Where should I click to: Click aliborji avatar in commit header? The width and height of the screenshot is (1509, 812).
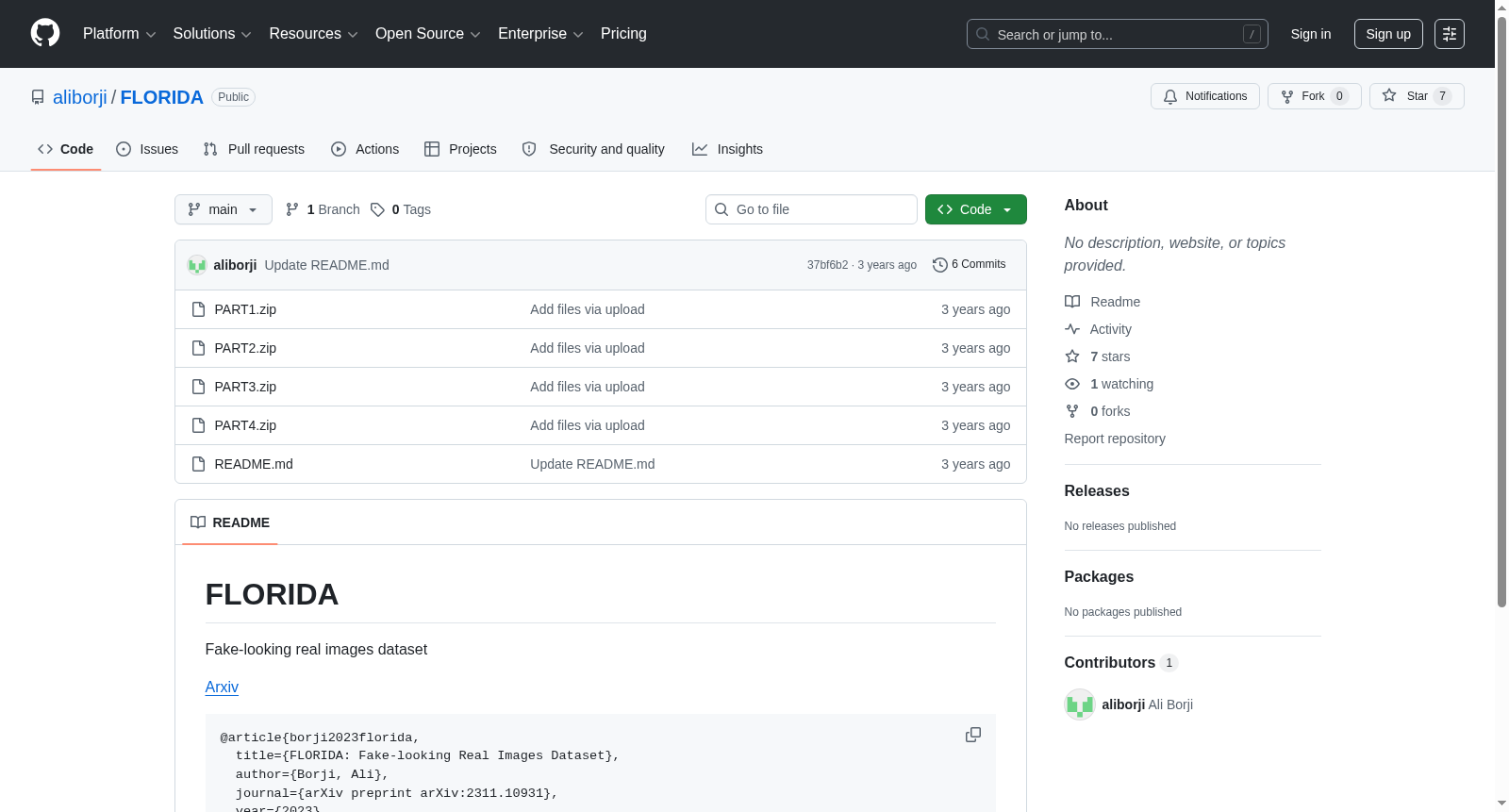(197, 265)
